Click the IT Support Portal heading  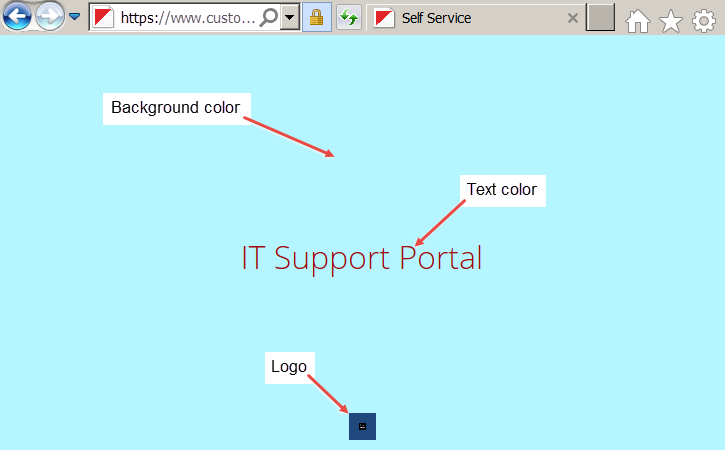[x=361, y=258]
